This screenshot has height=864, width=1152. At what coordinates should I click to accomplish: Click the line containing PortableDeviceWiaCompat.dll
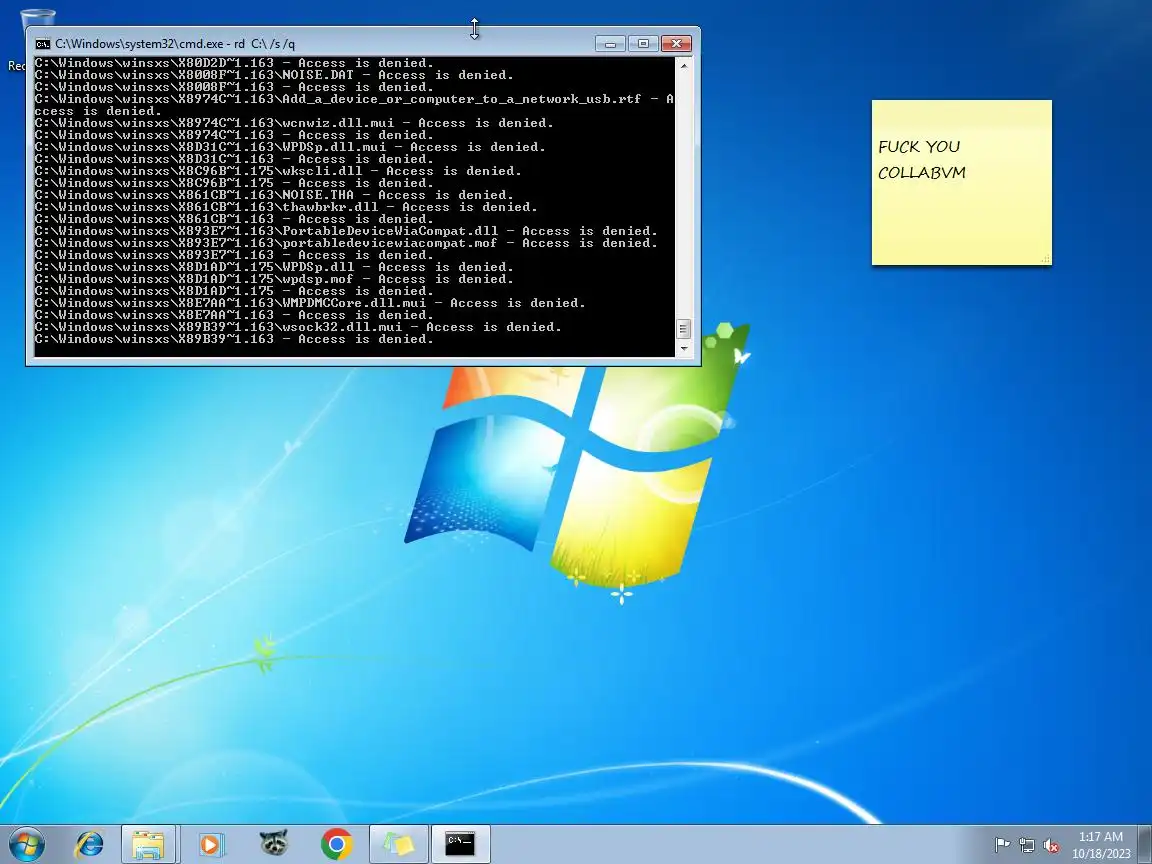pyautogui.click(x=346, y=231)
